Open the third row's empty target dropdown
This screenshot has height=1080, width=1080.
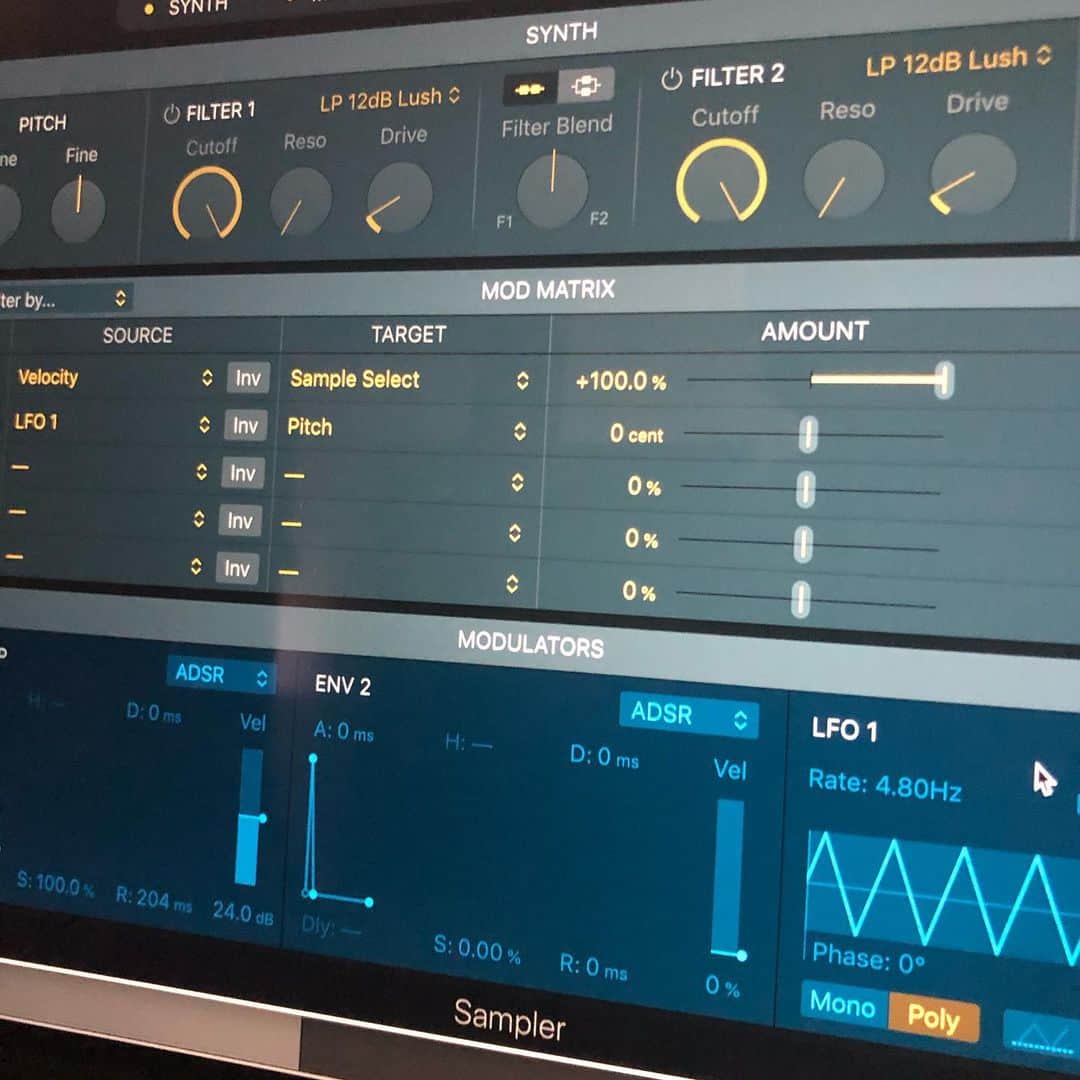(x=405, y=478)
